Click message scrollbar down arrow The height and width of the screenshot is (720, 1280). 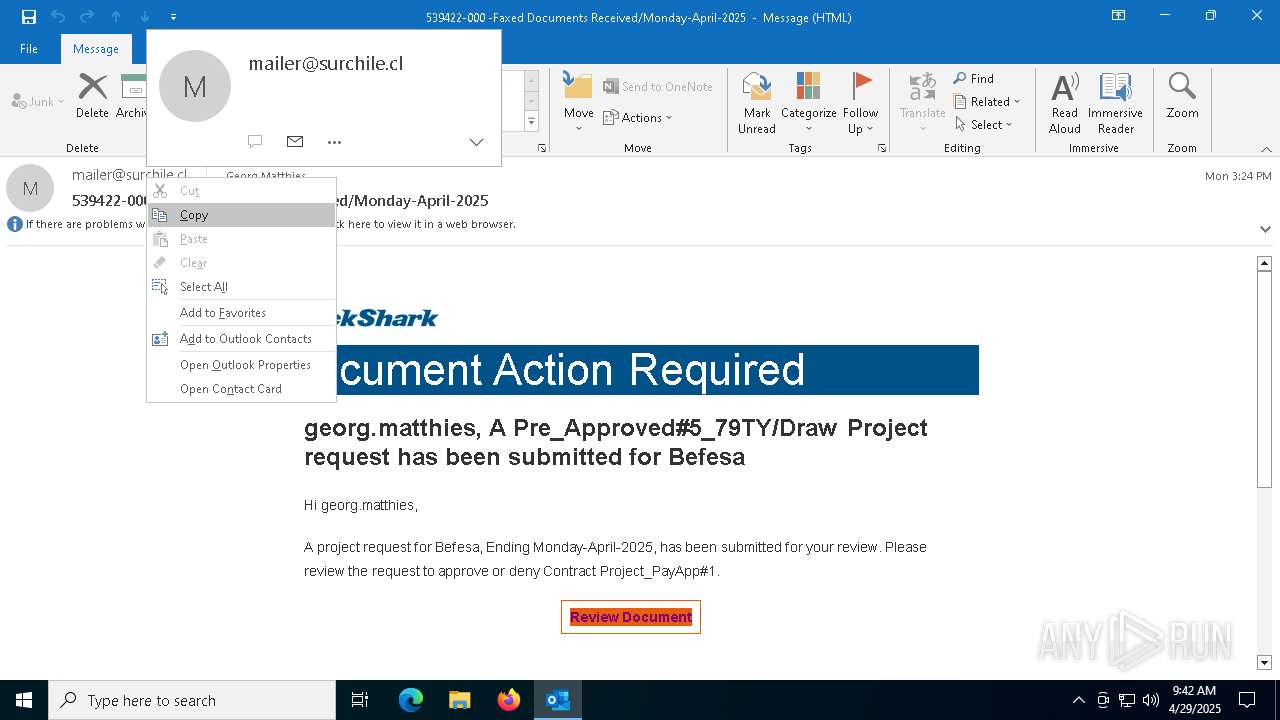(x=1264, y=662)
